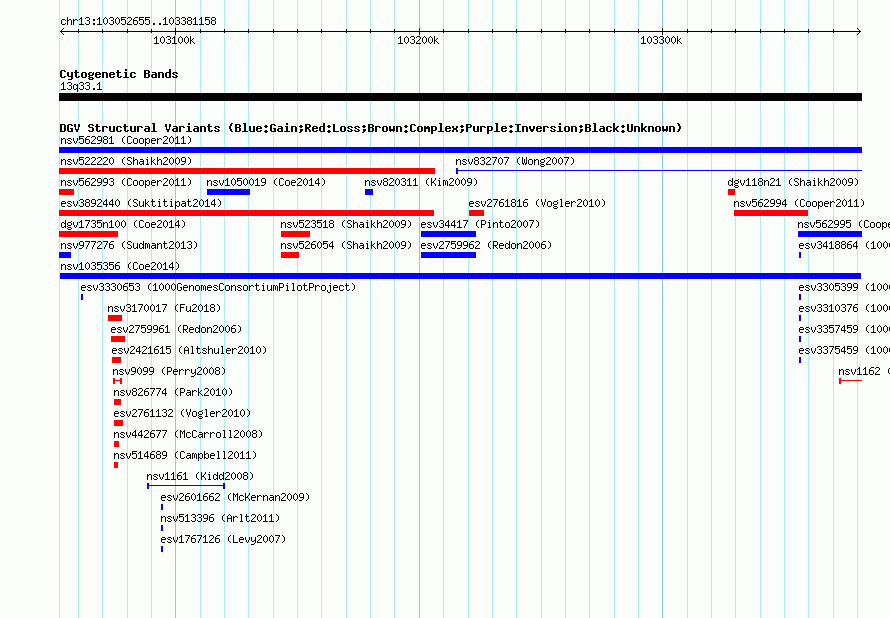Click blue gain bar under nsv562981
Screen dimensions: 890x618
click(x=460, y=150)
